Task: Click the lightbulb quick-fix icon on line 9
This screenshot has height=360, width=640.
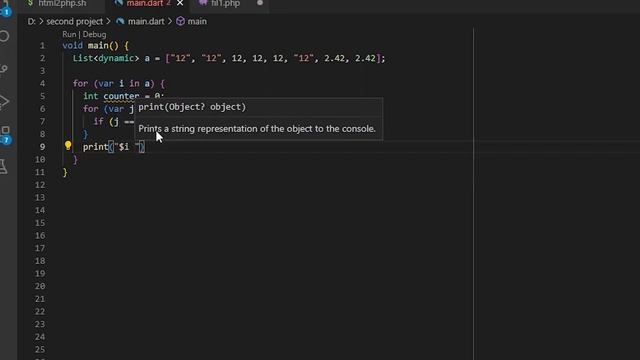Action: click(68, 145)
